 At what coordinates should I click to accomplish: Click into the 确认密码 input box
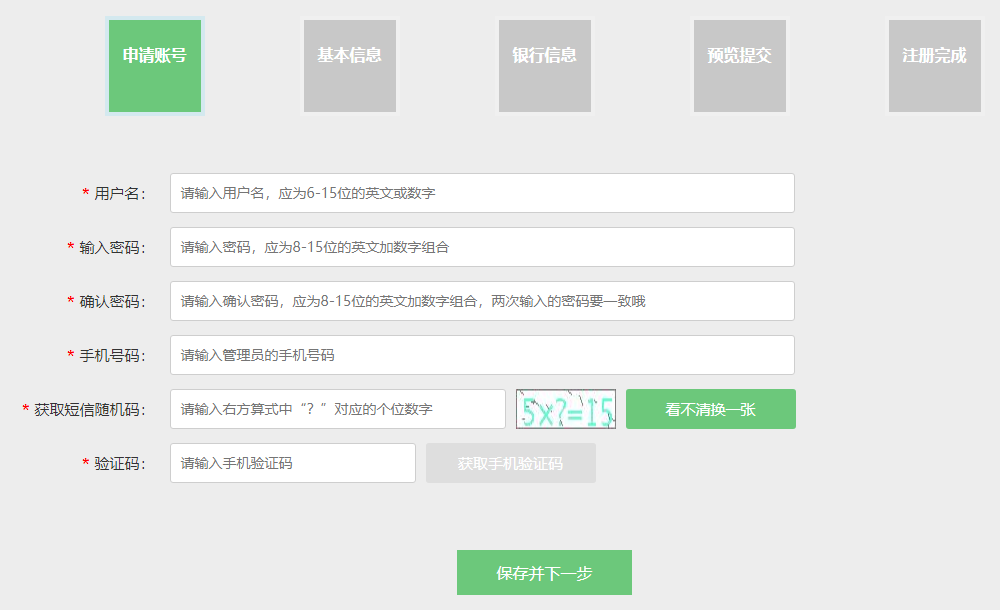(x=482, y=301)
